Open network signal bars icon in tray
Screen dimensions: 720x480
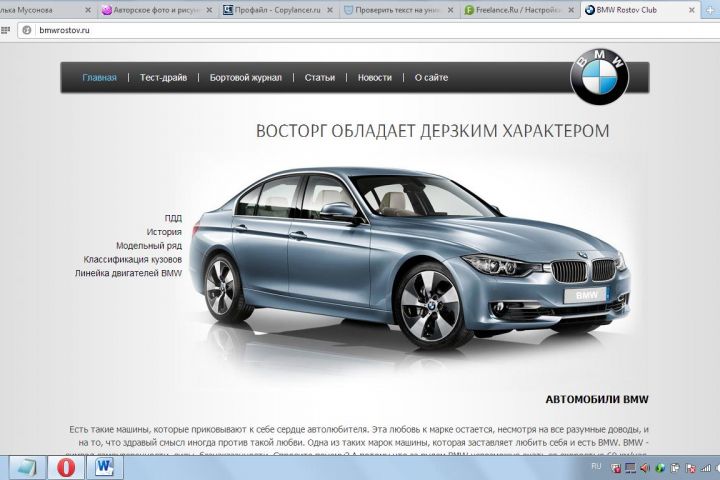[x=705, y=468]
